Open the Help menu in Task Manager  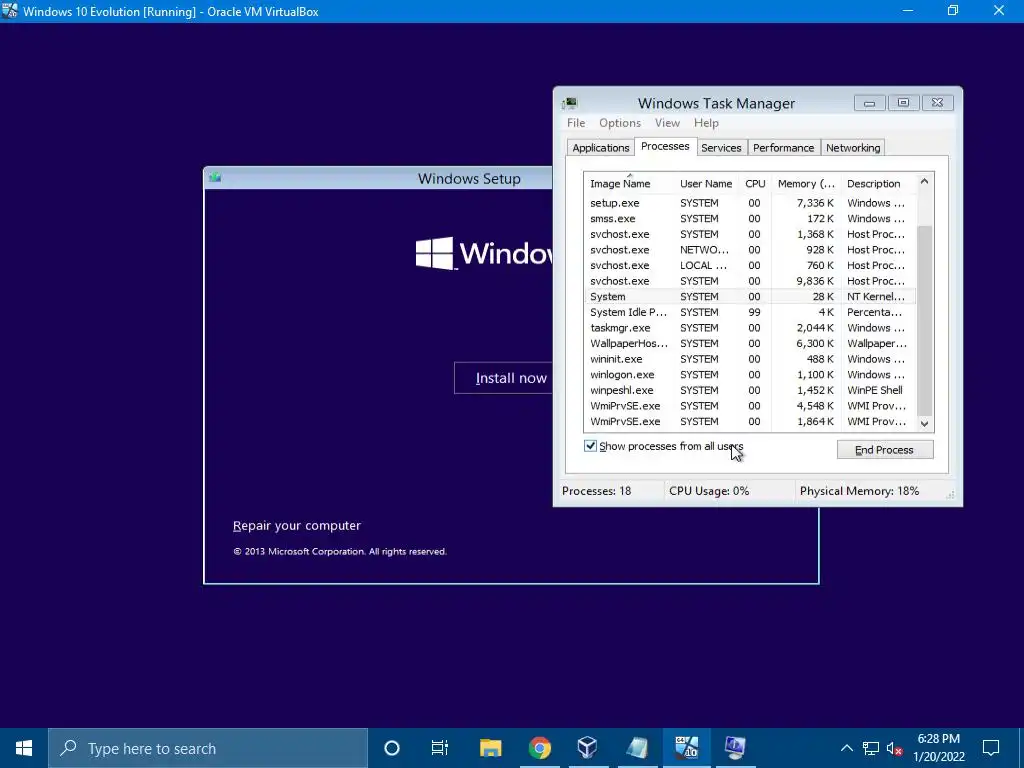pyautogui.click(x=706, y=123)
